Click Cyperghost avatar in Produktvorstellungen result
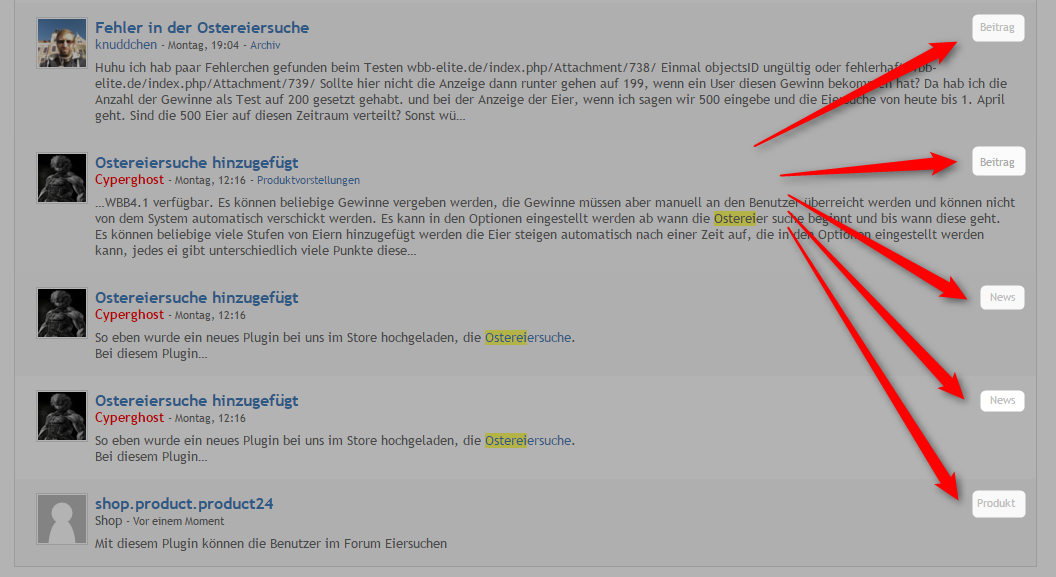Screen dimensions: 1056x577 click(x=61, y=178)
